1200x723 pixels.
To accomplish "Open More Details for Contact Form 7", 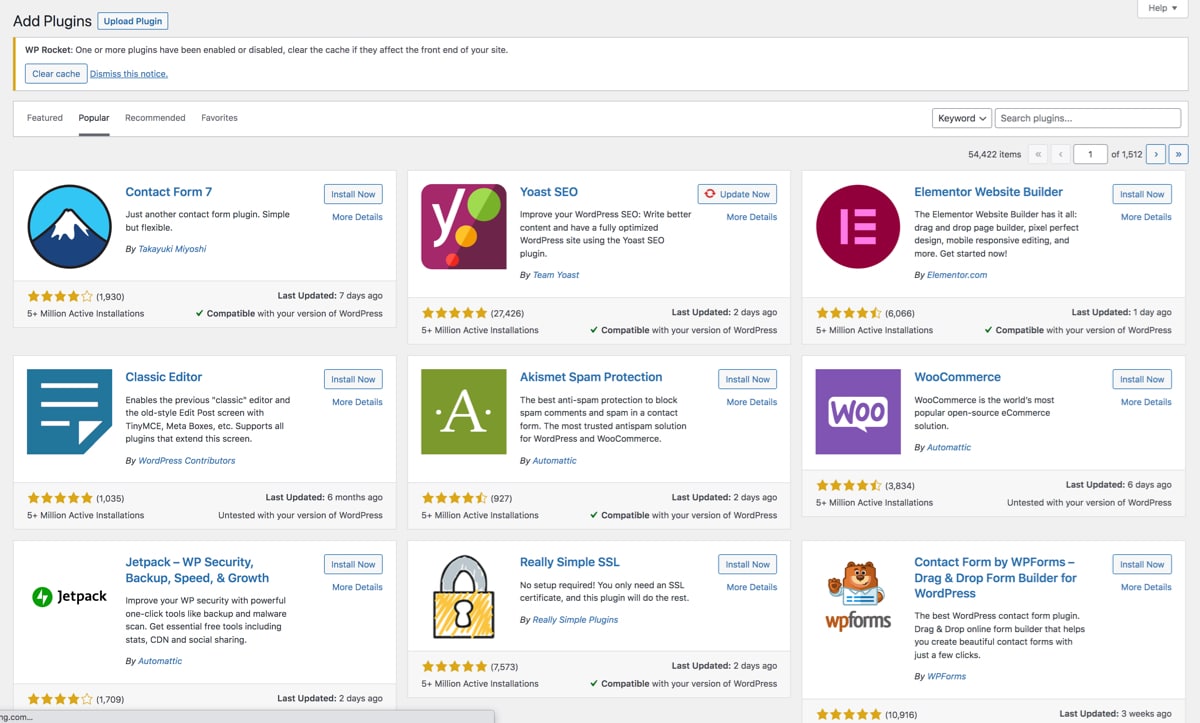I will pyautogui.click(x=357, y=217).
